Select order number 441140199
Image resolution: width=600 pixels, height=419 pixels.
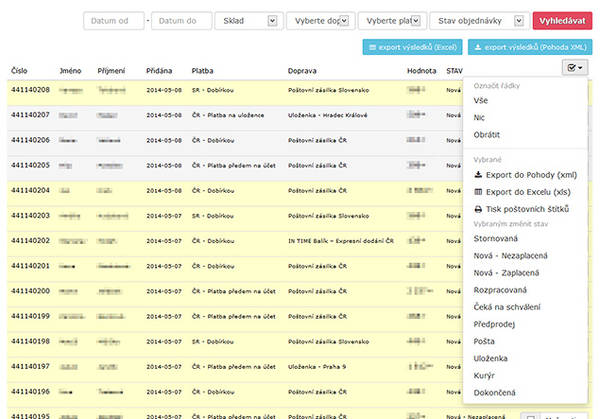(30, 316)
